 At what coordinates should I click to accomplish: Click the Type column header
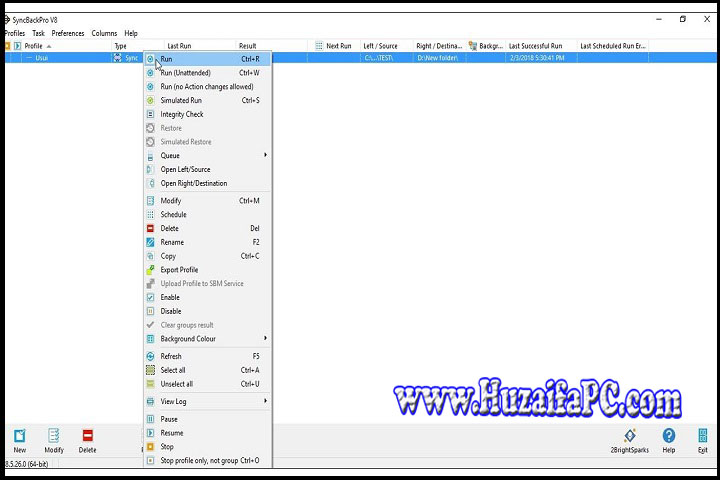coord(138,46)
